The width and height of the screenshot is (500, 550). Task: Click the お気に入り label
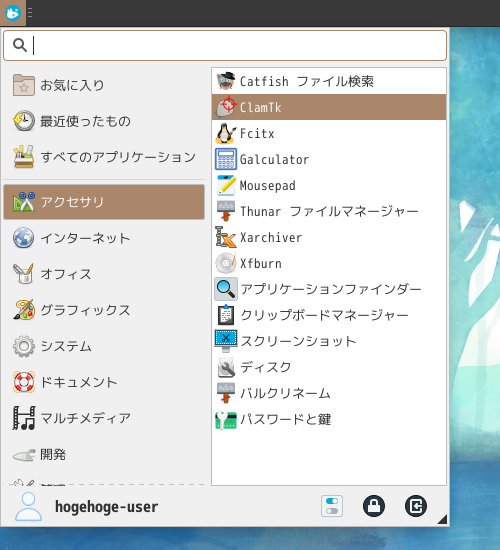(x=72, y=85)
